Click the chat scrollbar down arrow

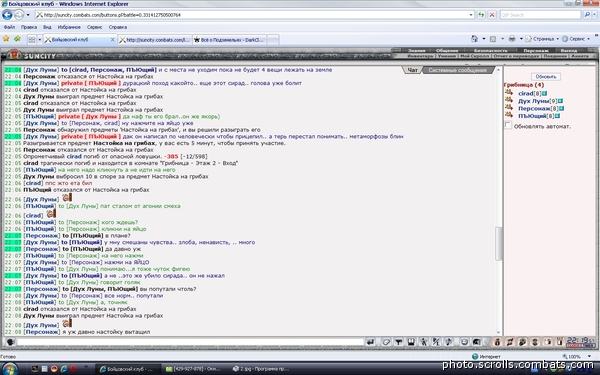[498, 332]
